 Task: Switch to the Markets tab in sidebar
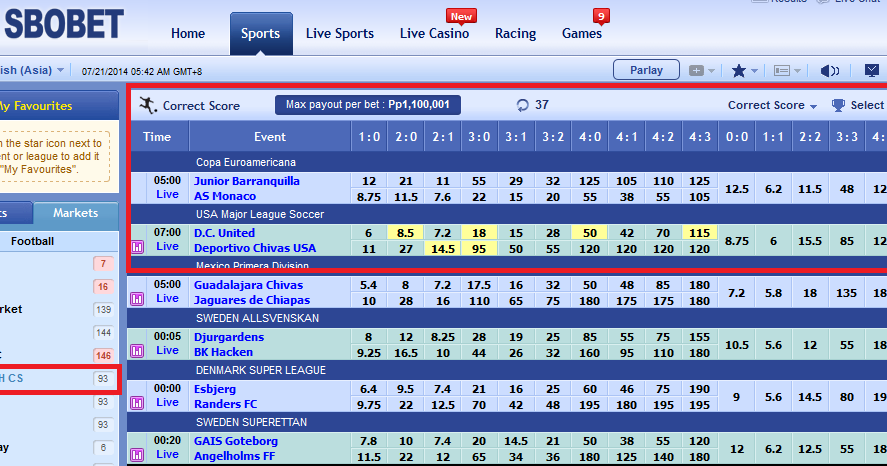(76, 213)
